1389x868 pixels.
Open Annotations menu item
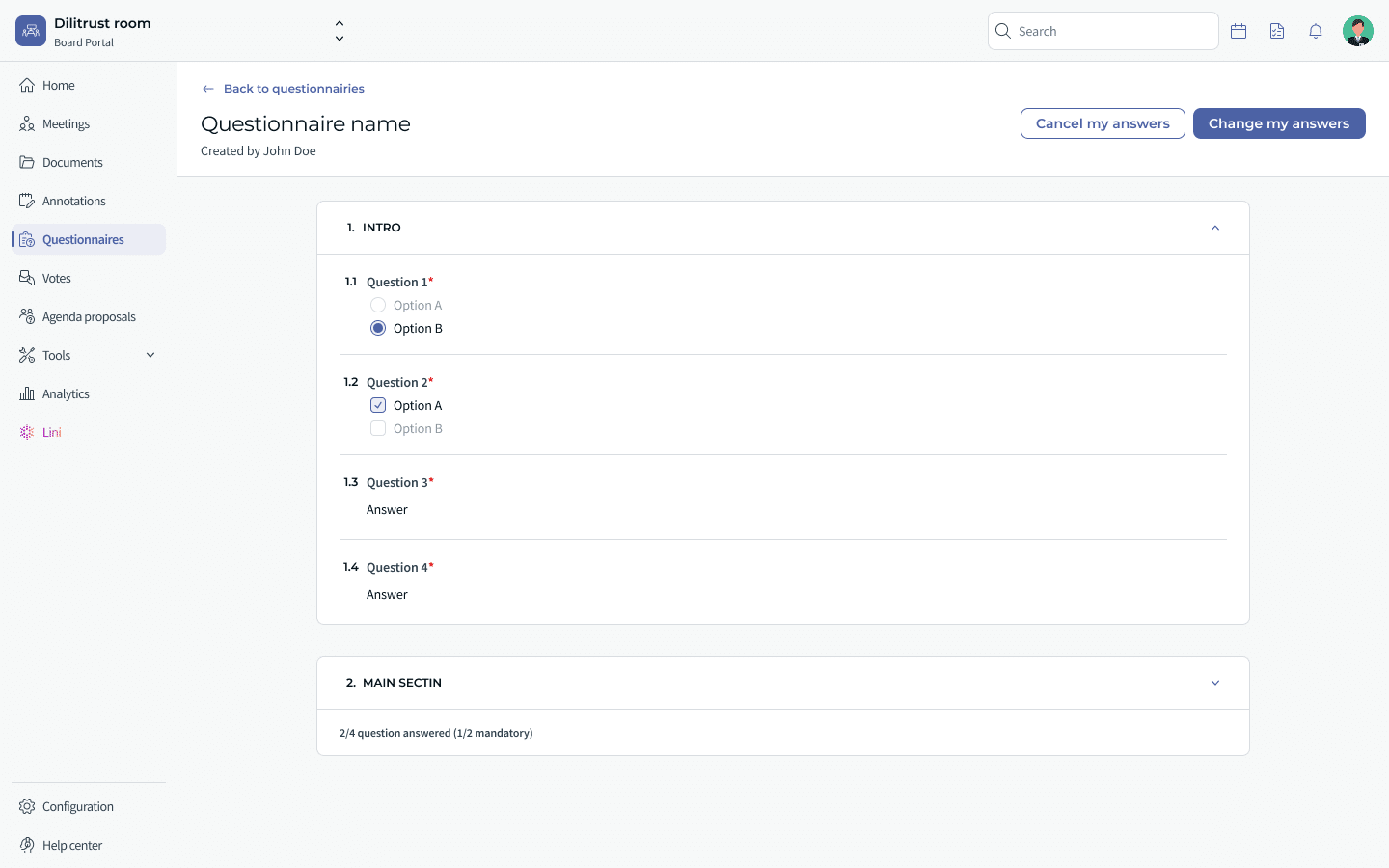89,201
